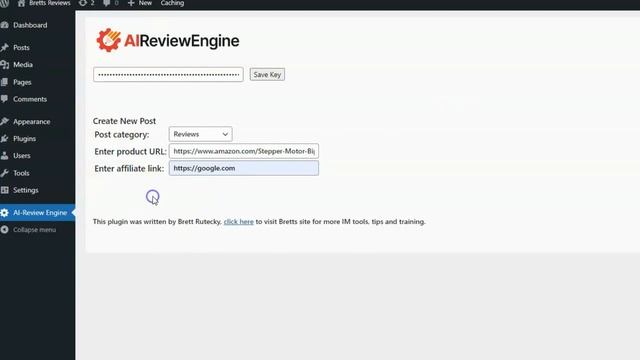Screen dimensions: 640x360
Task: Focus the masked API key field
Action: click(168, 75)
